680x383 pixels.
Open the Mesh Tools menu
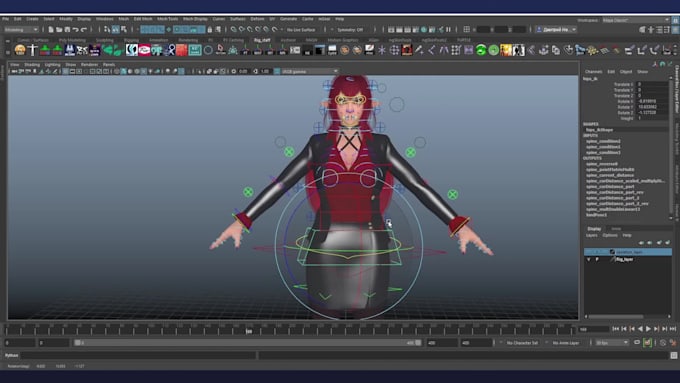pos(167,19)
